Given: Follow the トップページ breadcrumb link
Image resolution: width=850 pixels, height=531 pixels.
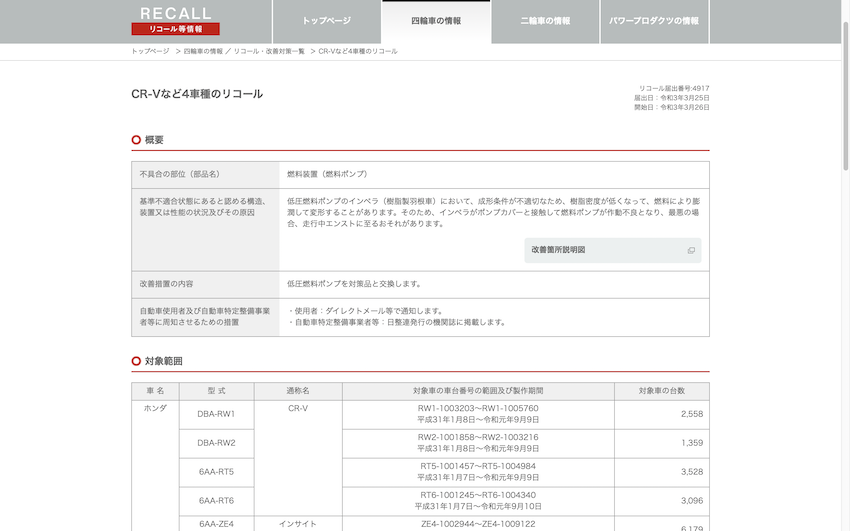Looking at the screenshot, I should 150,51.
